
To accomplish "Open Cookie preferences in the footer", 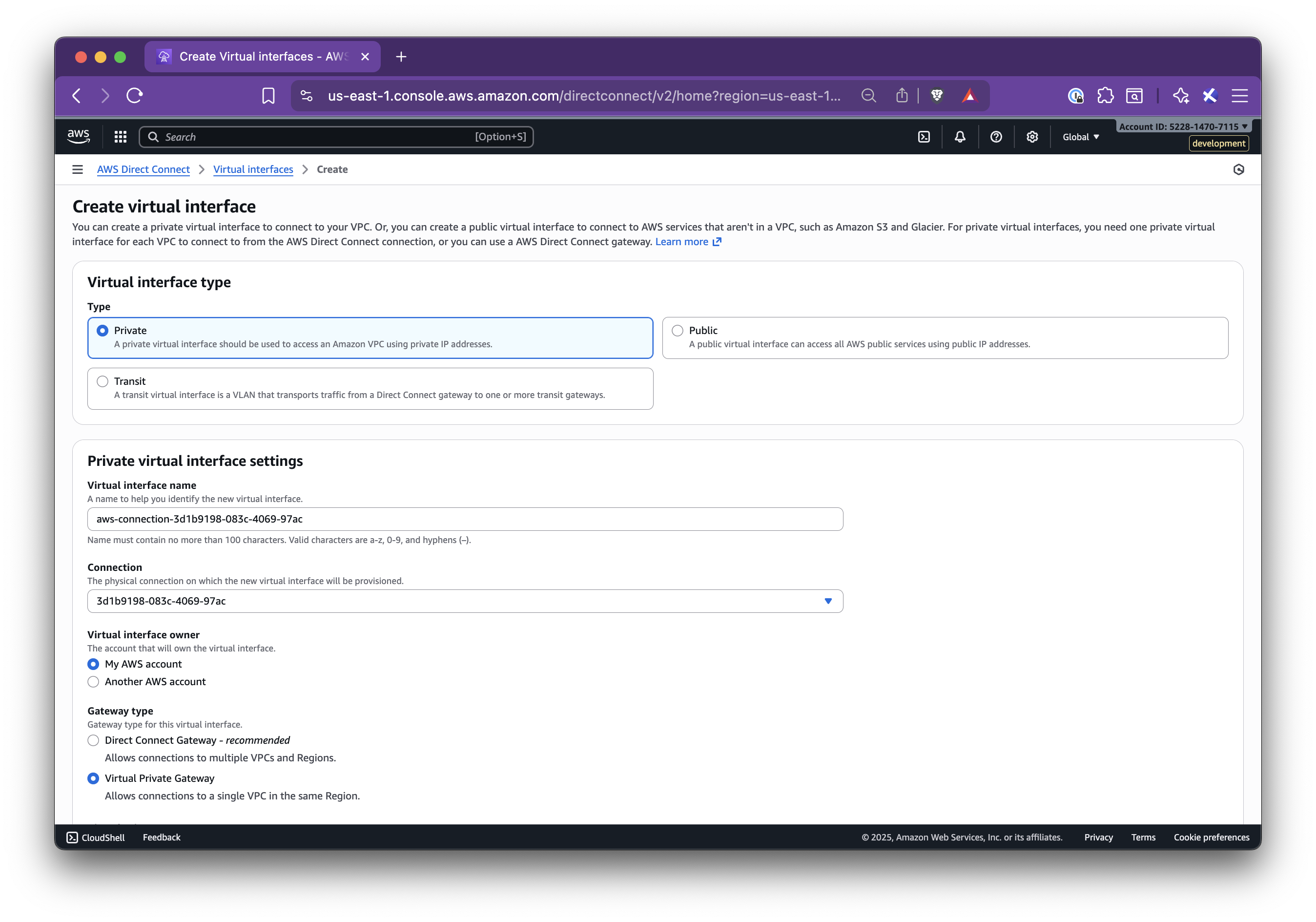I will click(x=1211, y=837).
